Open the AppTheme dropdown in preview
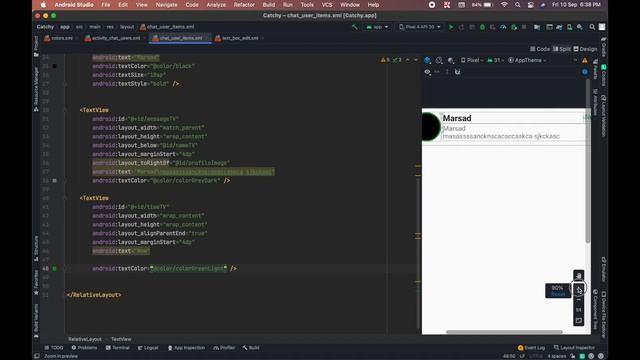640x360 pixels. 527,60
